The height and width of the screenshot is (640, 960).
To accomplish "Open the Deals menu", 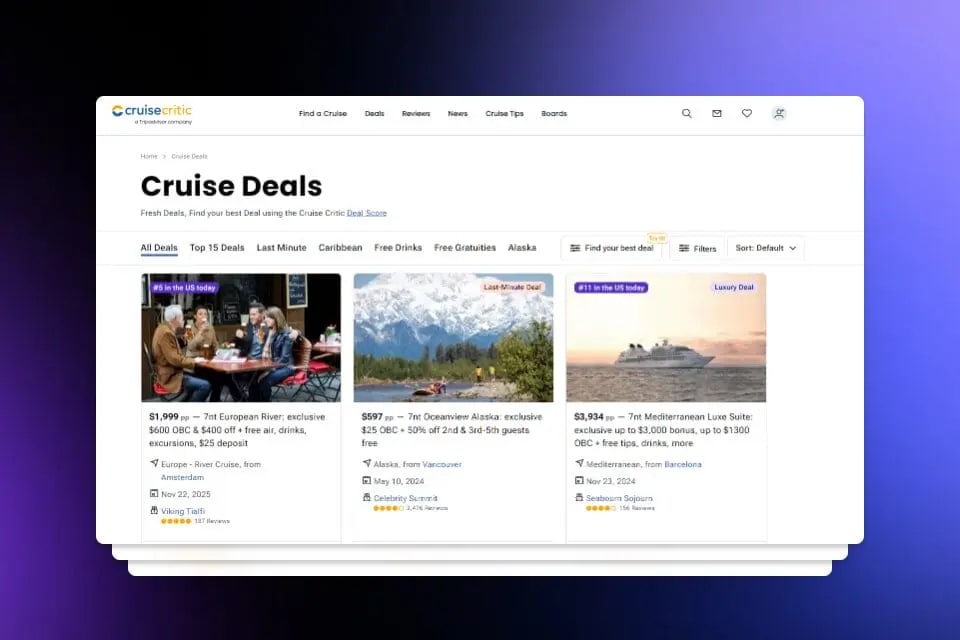I will point(374,113).
